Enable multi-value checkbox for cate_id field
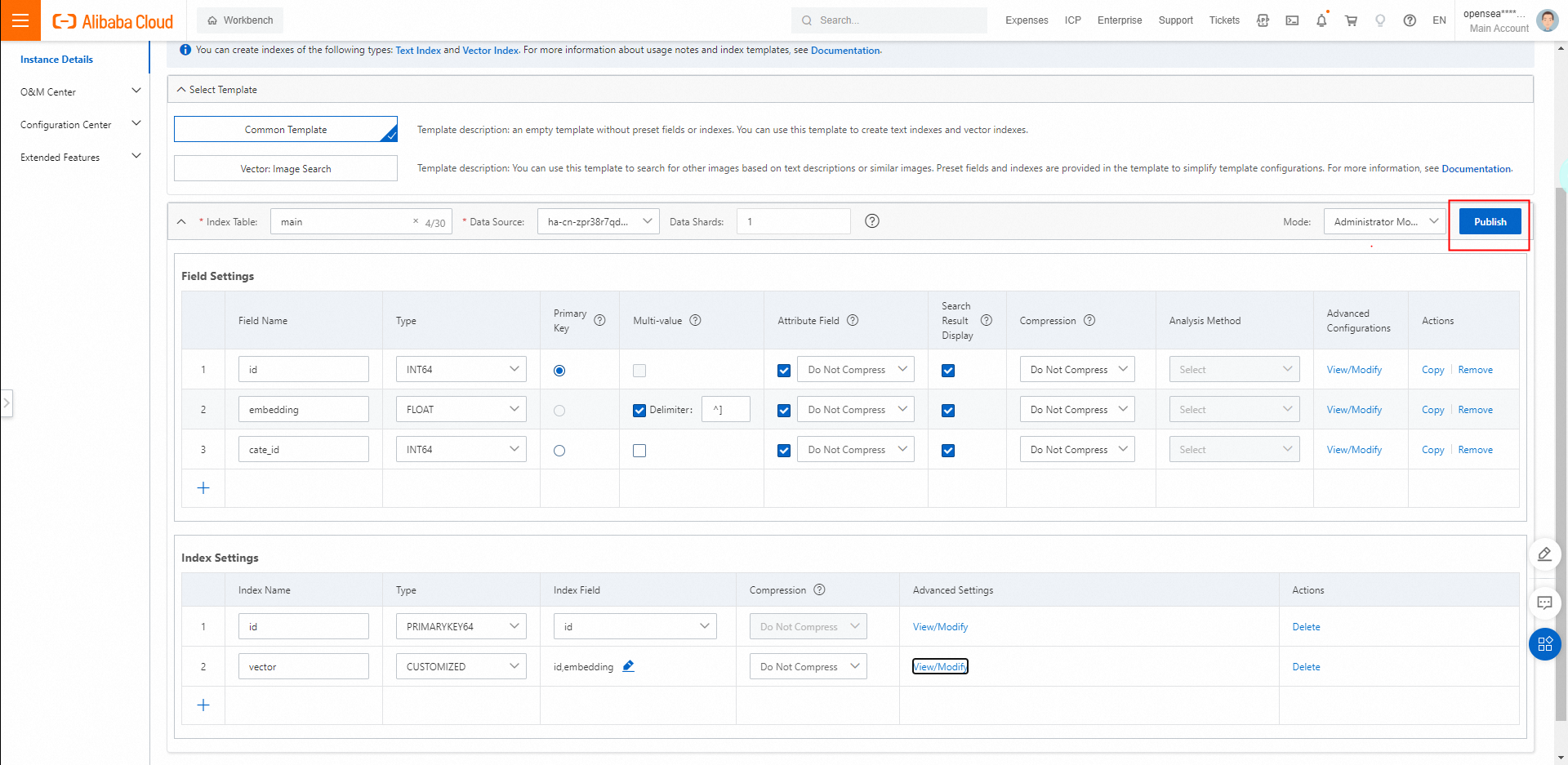This screenshot has width=1568, height=765. [x=639, y=451]
